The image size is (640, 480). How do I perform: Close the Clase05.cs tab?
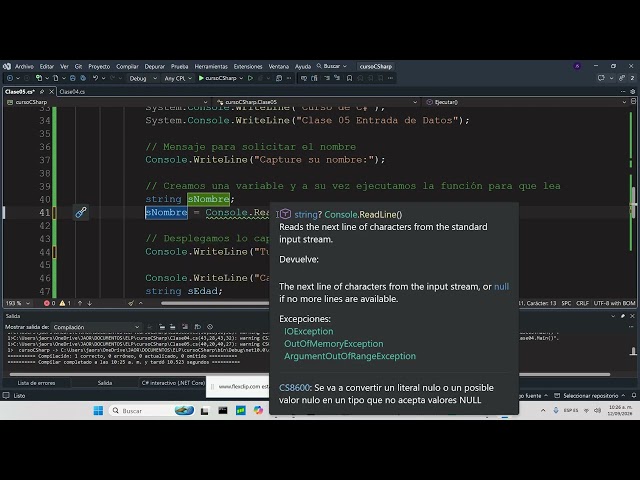click(51, 92)
